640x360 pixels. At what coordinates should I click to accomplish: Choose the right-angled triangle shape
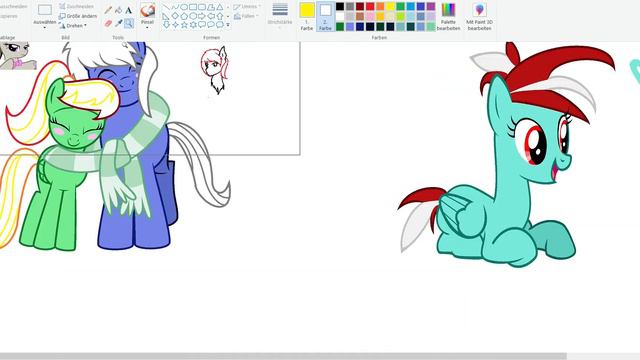165,16
